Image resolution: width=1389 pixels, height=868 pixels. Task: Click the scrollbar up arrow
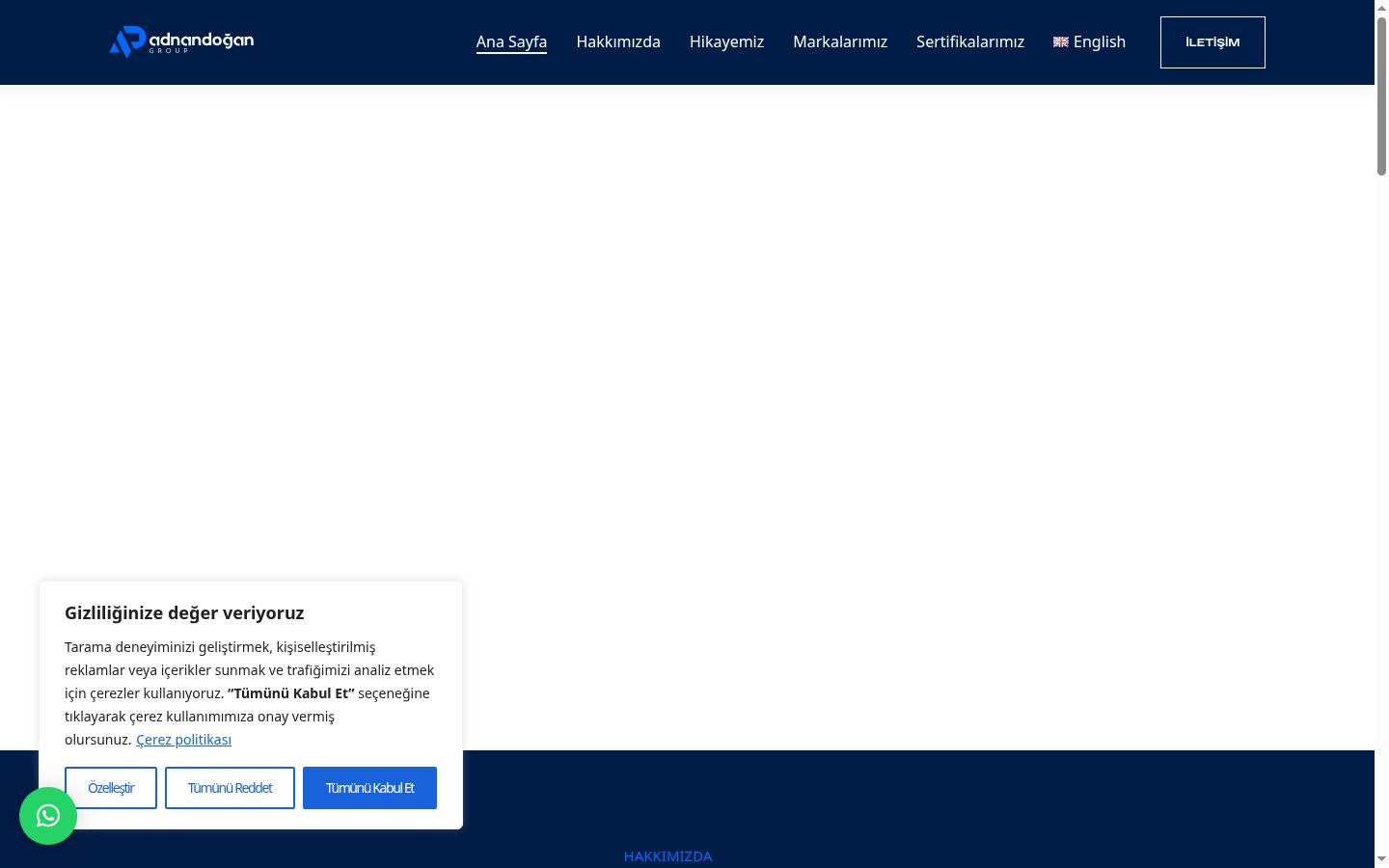[x=1381, y=7]
